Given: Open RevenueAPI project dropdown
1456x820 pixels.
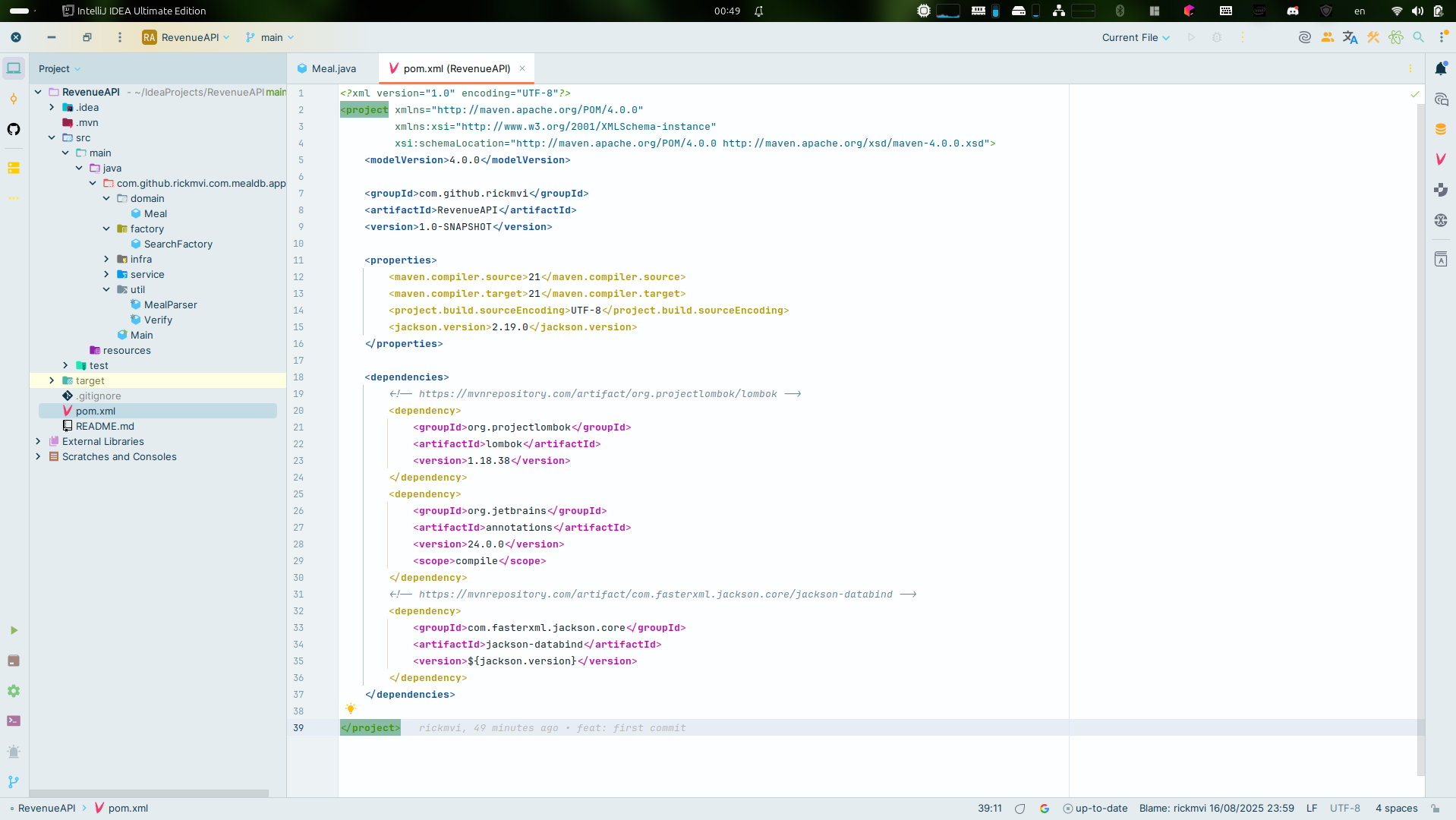Looking at the screenshot, I should click(186, 37).
